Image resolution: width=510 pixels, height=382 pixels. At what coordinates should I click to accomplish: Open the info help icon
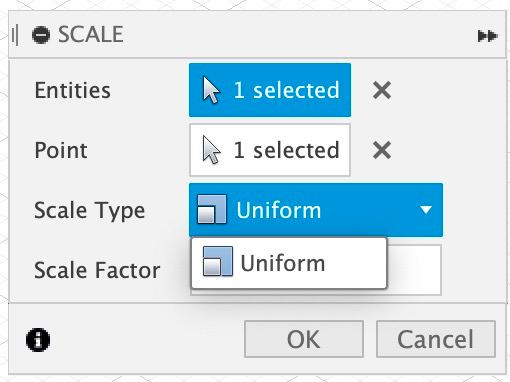(38, 340)
